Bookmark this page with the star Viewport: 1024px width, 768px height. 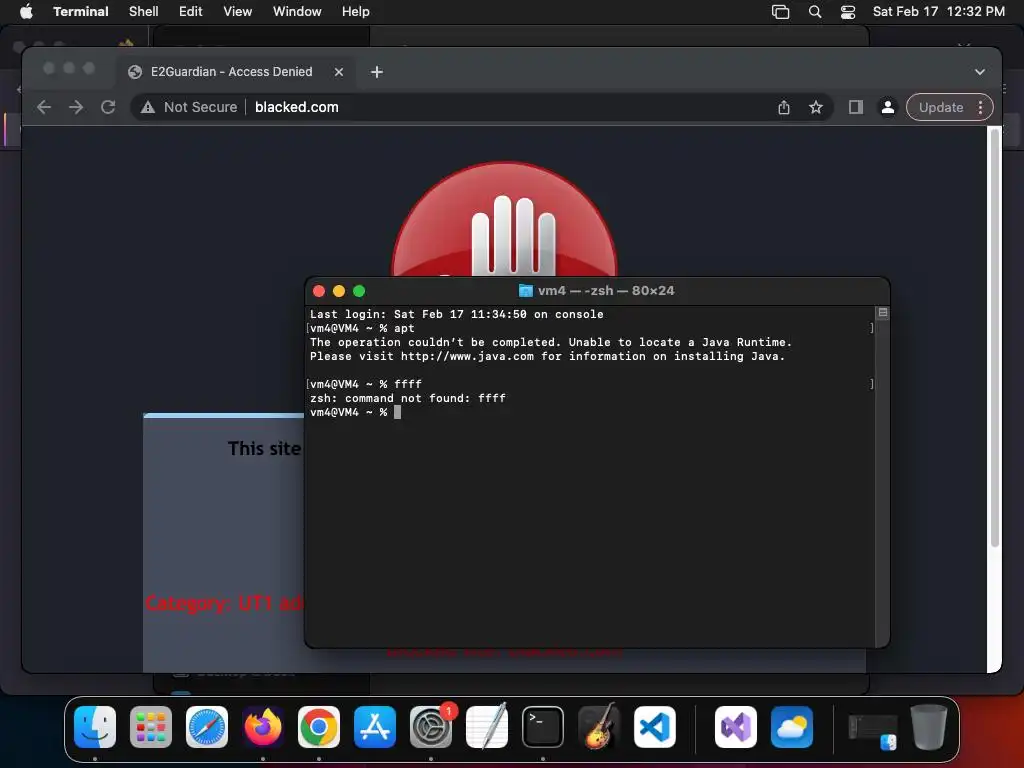click(816, 107)
